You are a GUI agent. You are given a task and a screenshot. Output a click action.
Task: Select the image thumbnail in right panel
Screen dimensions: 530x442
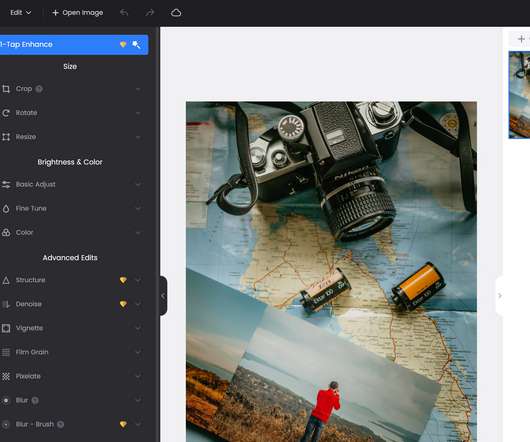pyautogui.click(x=520, y=95)
